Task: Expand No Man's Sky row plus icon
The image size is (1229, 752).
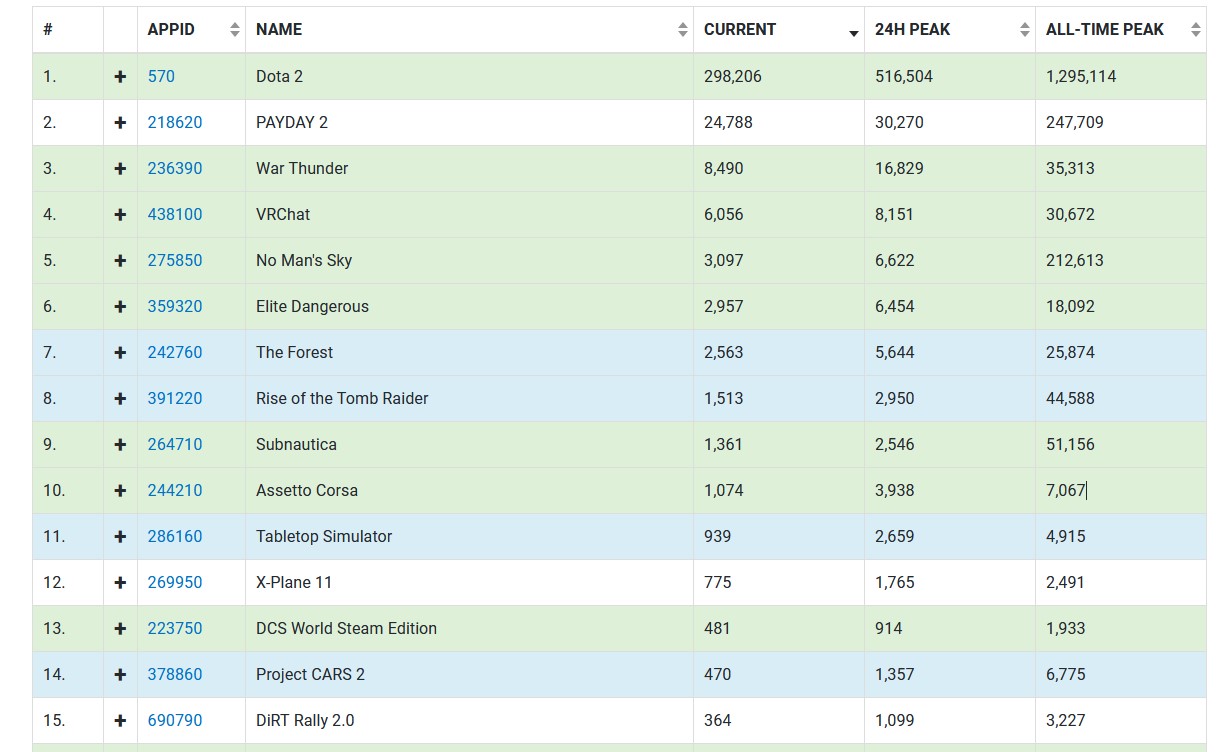Action: pos(120,260)
